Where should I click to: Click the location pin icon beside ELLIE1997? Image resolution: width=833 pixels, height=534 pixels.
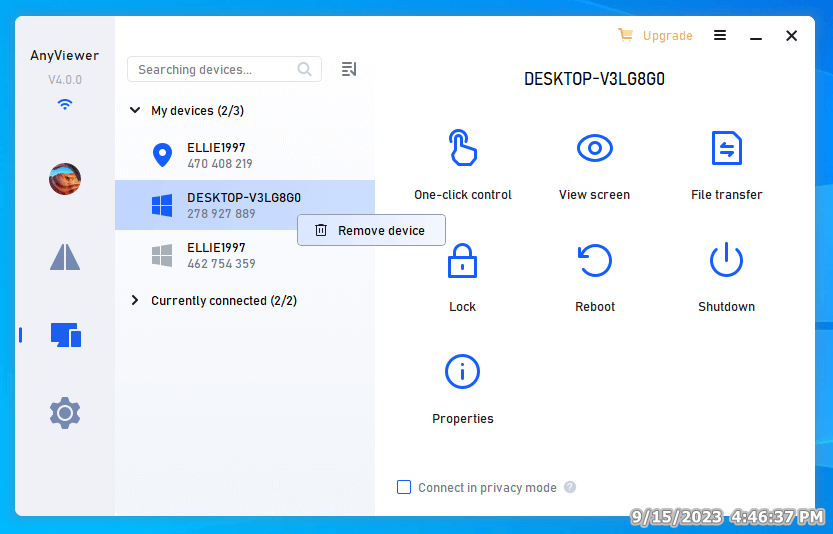pyautogui.click(x=162, y=155)
